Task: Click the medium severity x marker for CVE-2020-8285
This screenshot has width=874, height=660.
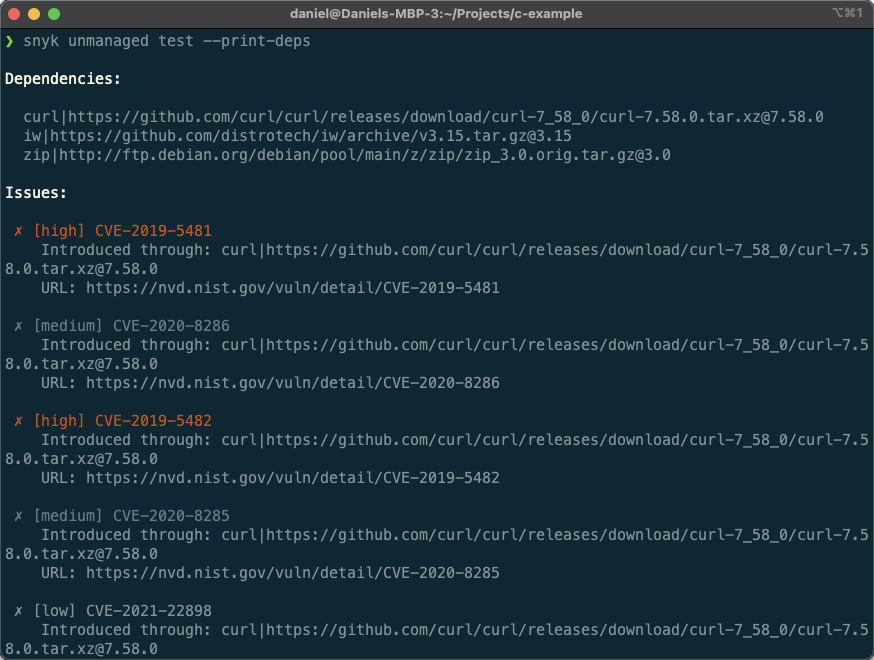Action: pos(17,515)
